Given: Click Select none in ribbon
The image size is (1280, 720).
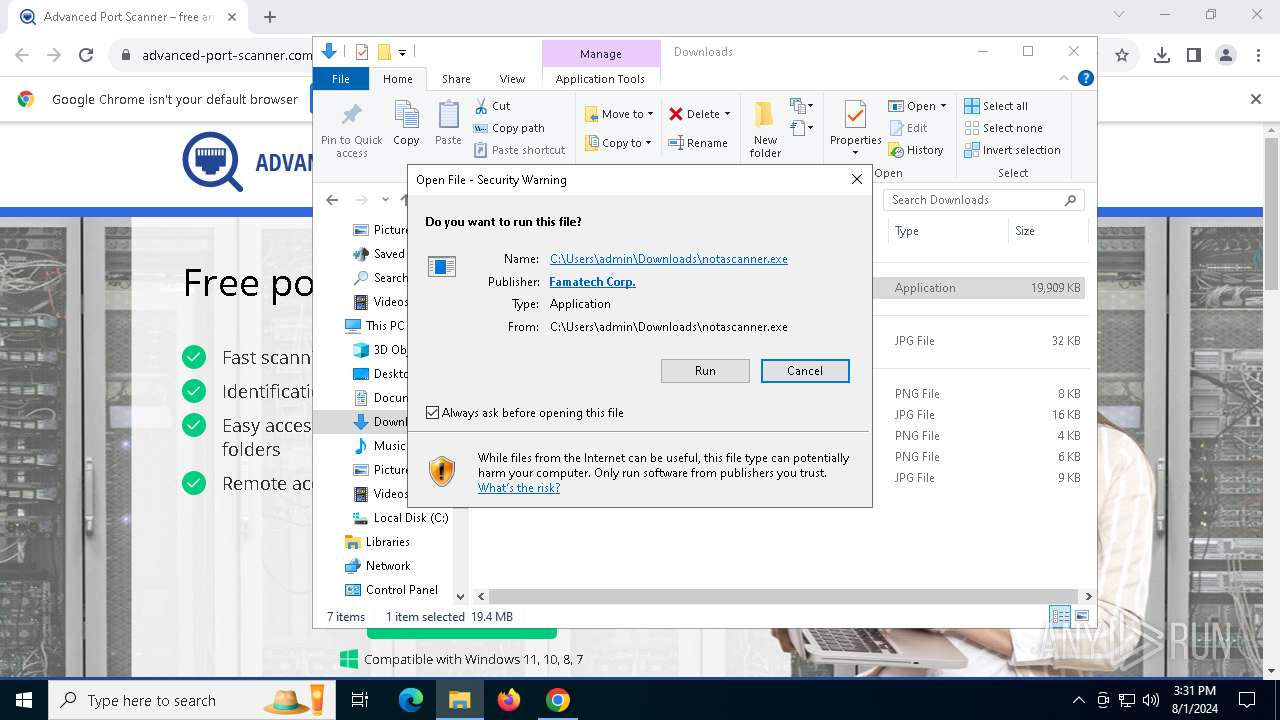Looking at the screenshot, I should pos(1004,128).
